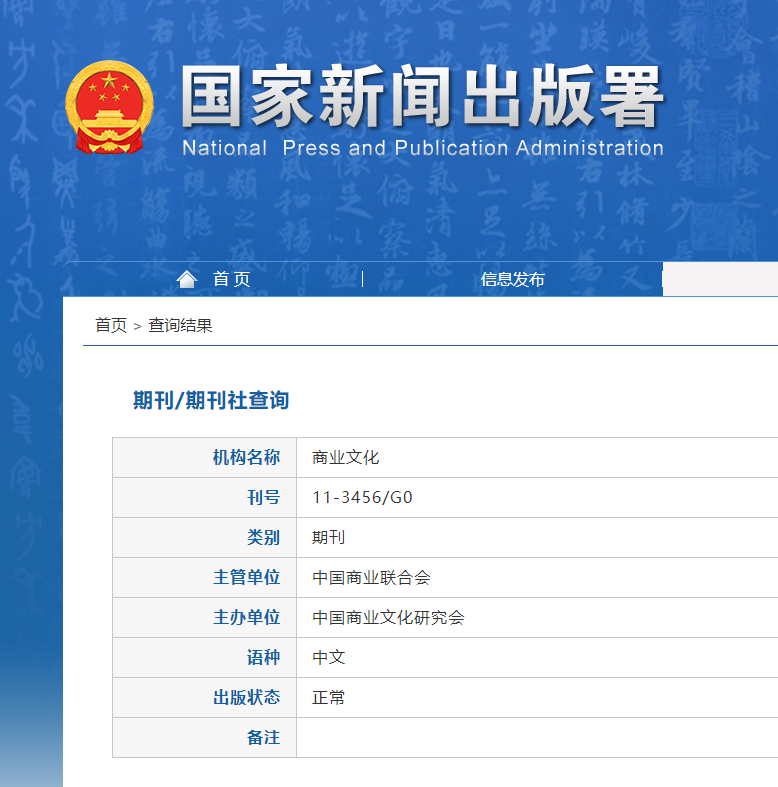The height and width of the screenshot is (787, 778).
Task: Click the white highlighted tab in navigation bar
Action: click(720, 279)
